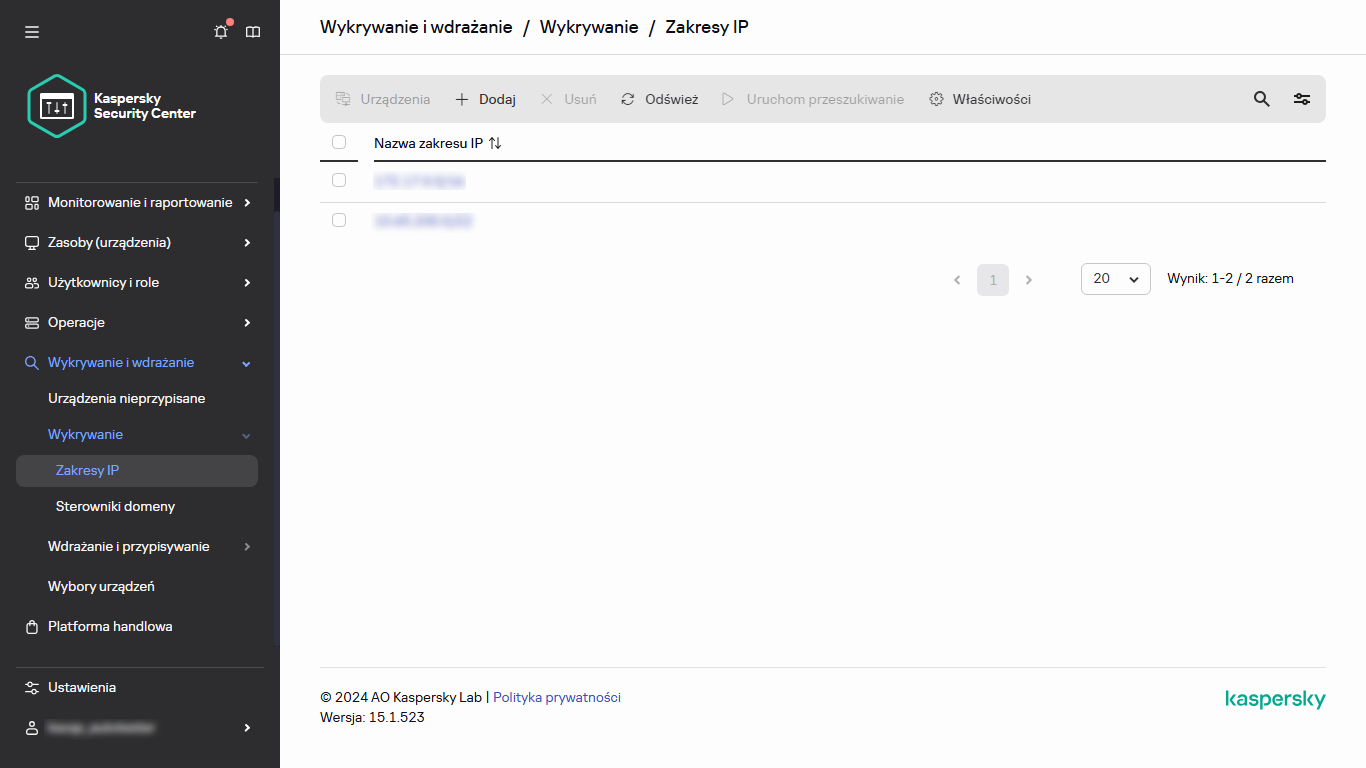Refresh the IP ranges list via Odśwież
This screenshot has height=768, width=1366.
pyautogui.click(x=659, y=99)
